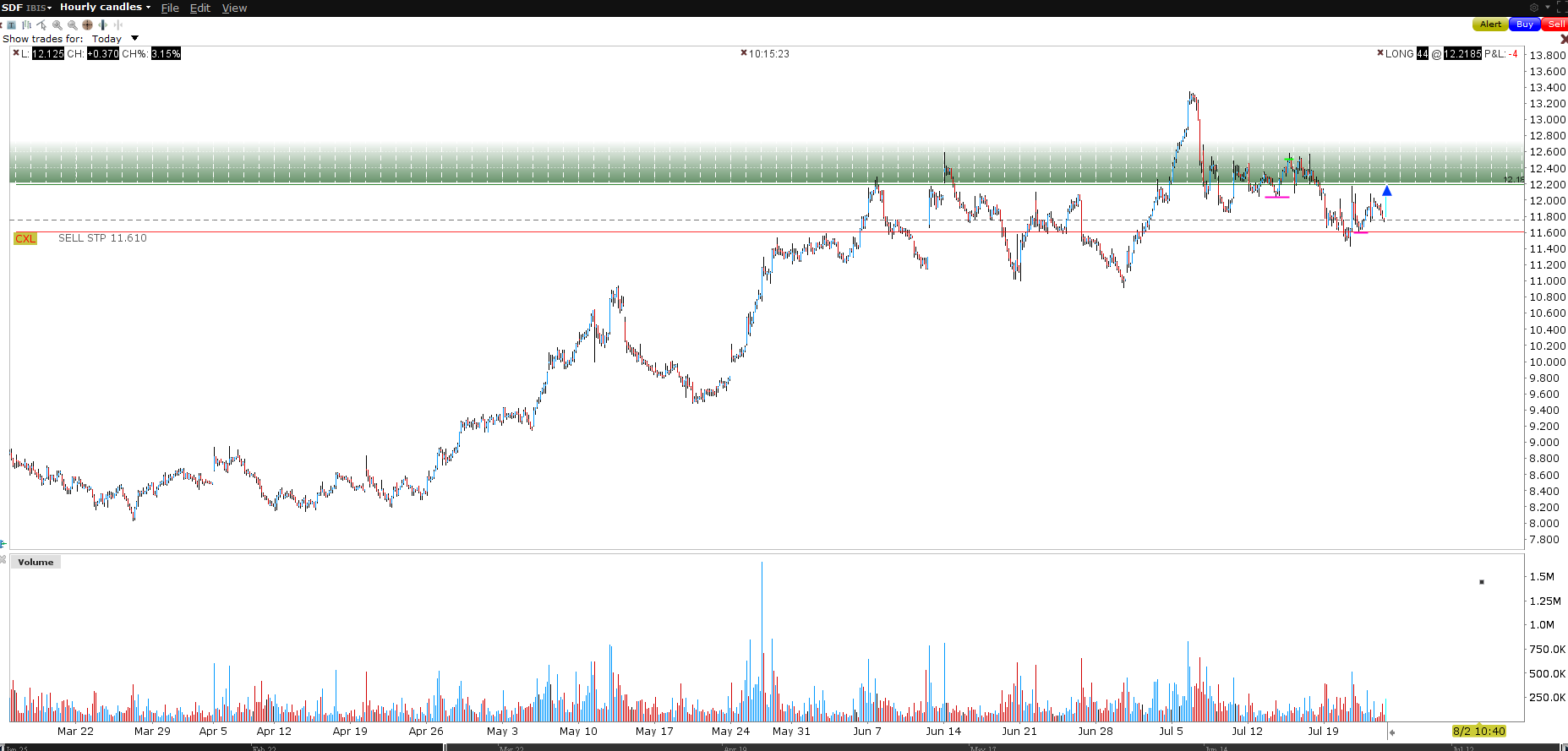
Task: Click the 12.125 last price value
Action: coord(48,53)
